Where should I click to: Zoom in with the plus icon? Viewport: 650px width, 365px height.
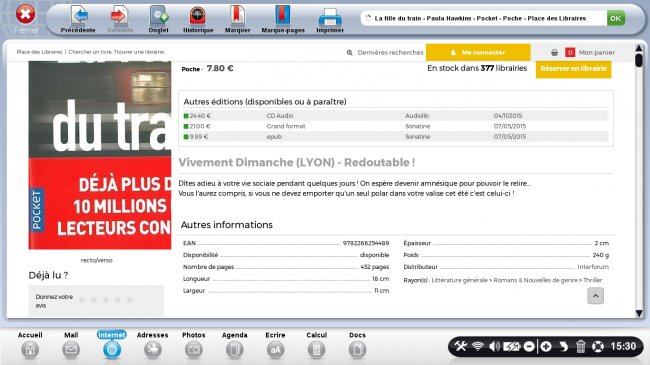pyautogui.click(x=546, y=346)
